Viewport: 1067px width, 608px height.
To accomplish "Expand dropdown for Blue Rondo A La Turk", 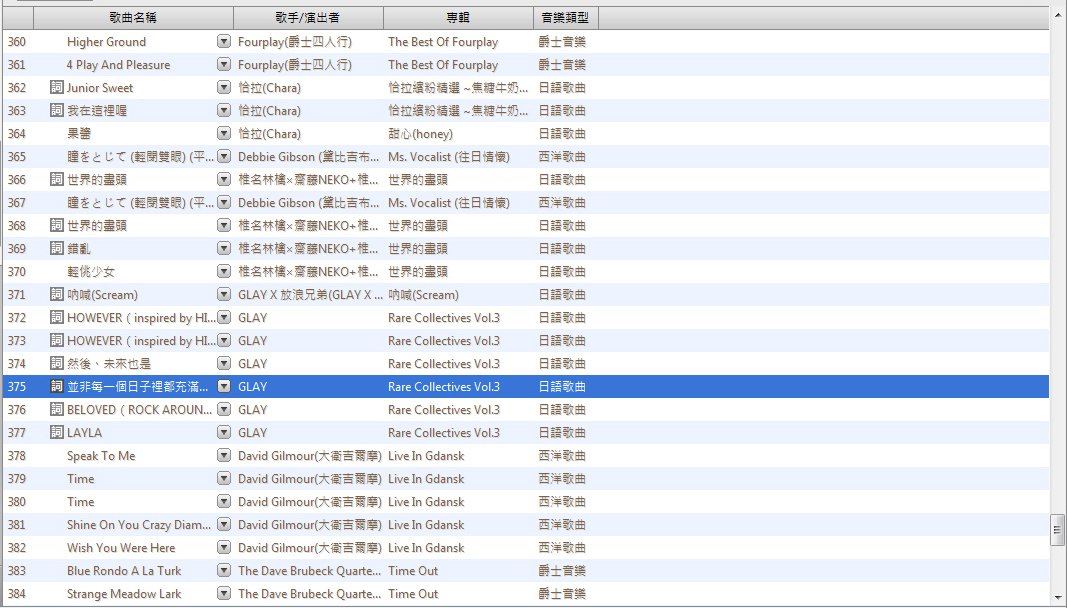I will coord(224,571).
